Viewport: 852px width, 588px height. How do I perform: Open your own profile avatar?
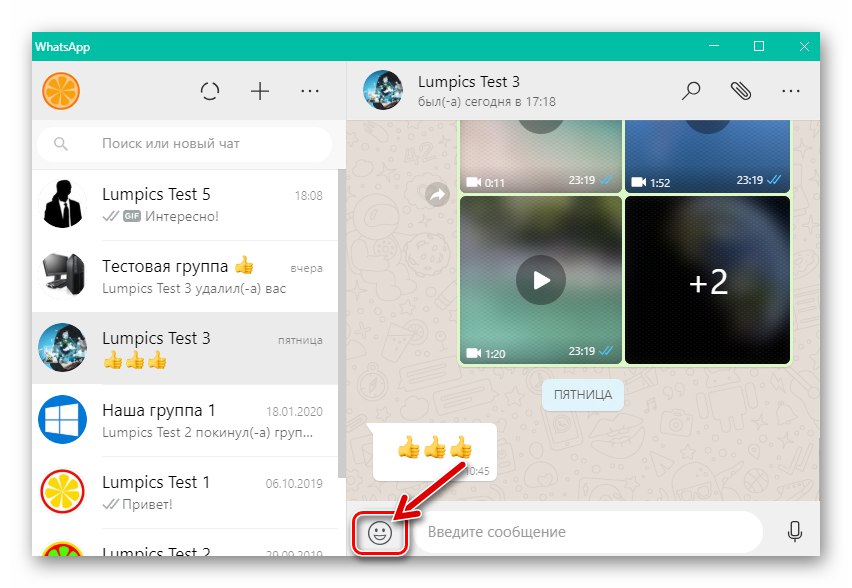click(63, 90)
